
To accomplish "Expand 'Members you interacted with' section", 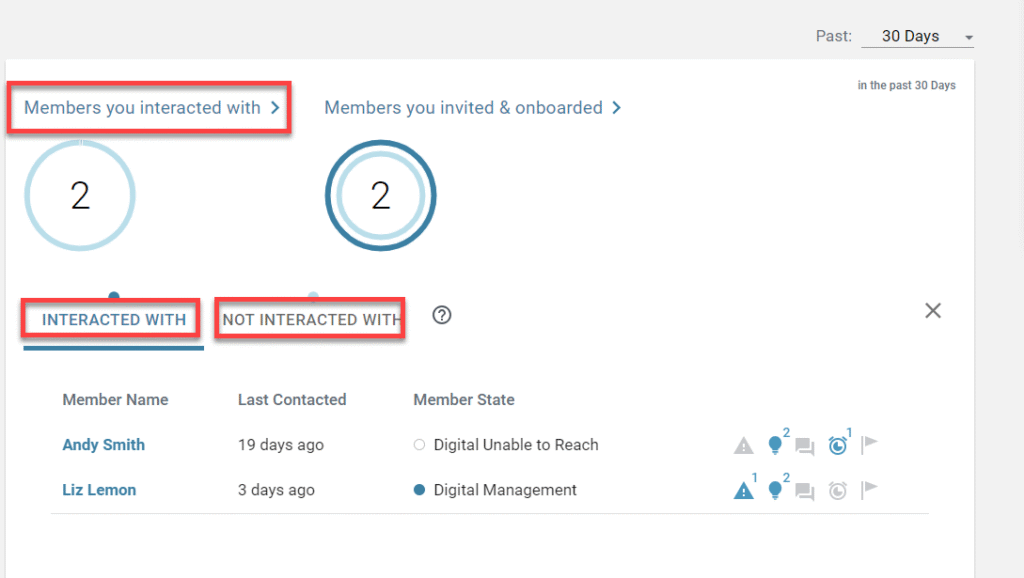I will [151, 108].
